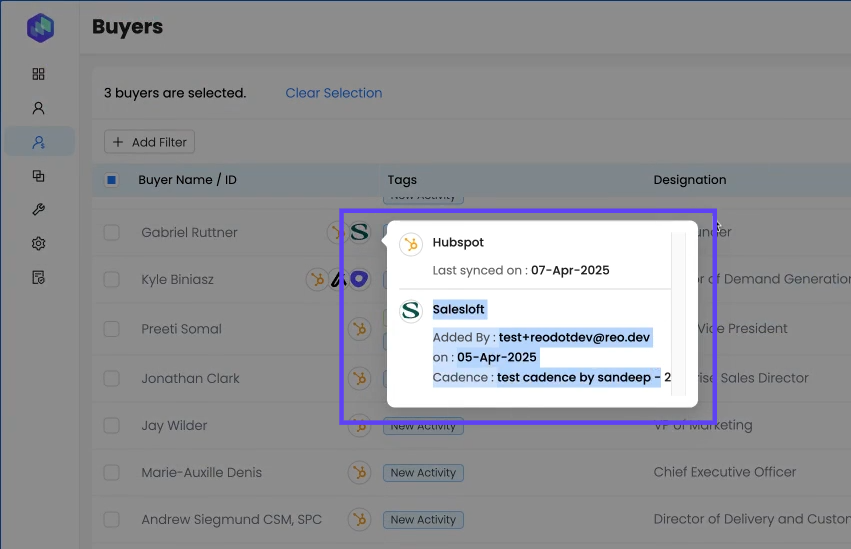851x549 pixels.
Task: Check the box for Gabriel Ruttner
Action: (x=111, y=233)
